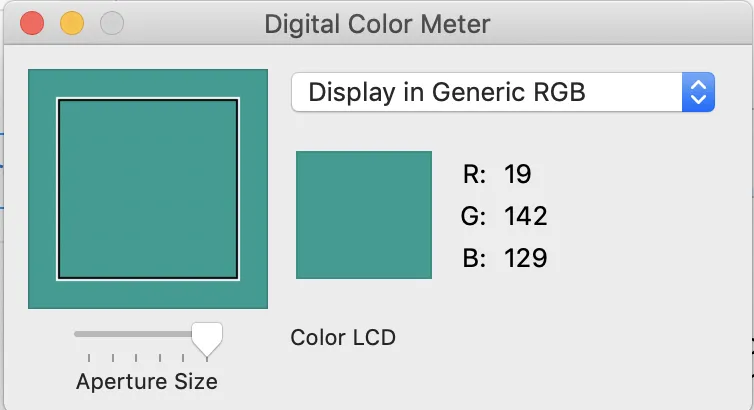Click the Aperture Size label text
This screenshot has height=410, width=754.
tap(147, 381)
